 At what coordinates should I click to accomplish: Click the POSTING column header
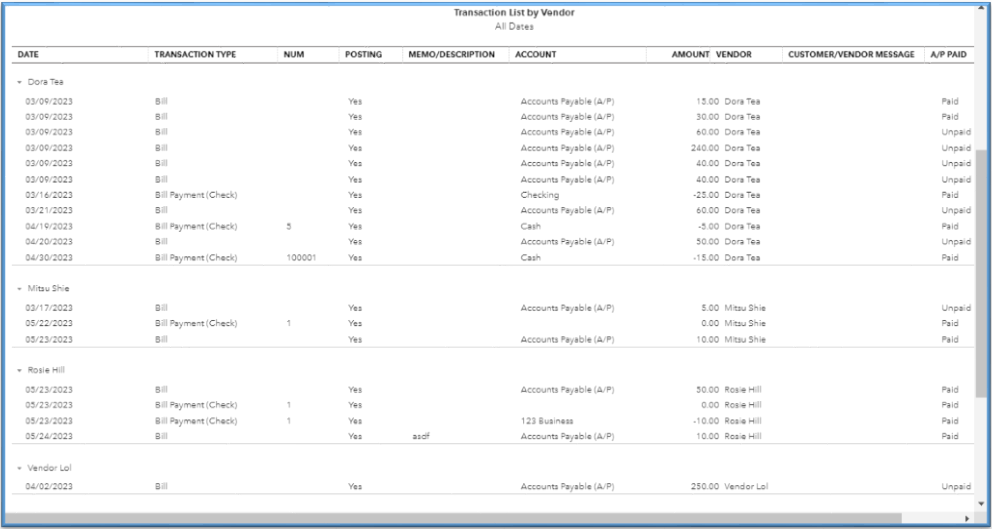363,54
